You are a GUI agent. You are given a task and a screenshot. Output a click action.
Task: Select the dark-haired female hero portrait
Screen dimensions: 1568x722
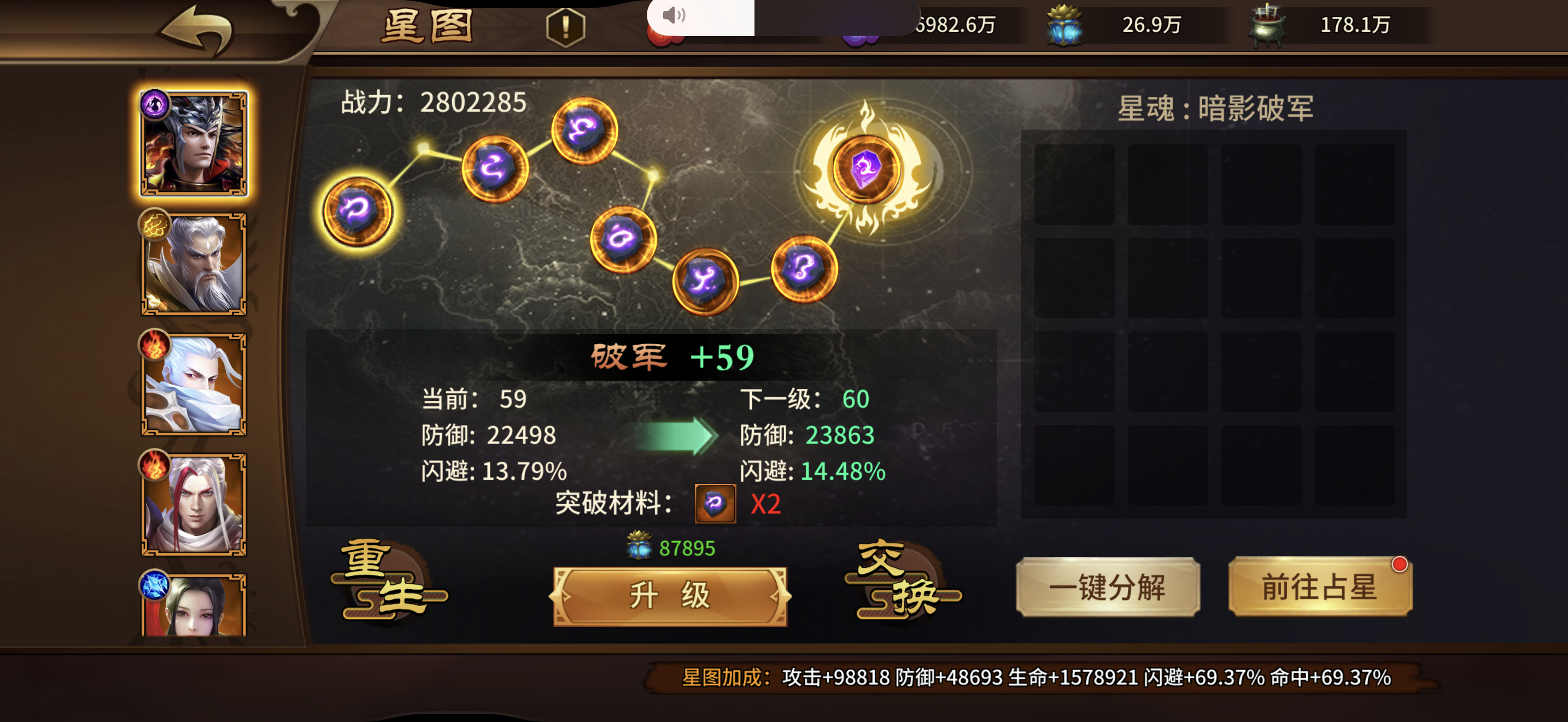(194, 605)
